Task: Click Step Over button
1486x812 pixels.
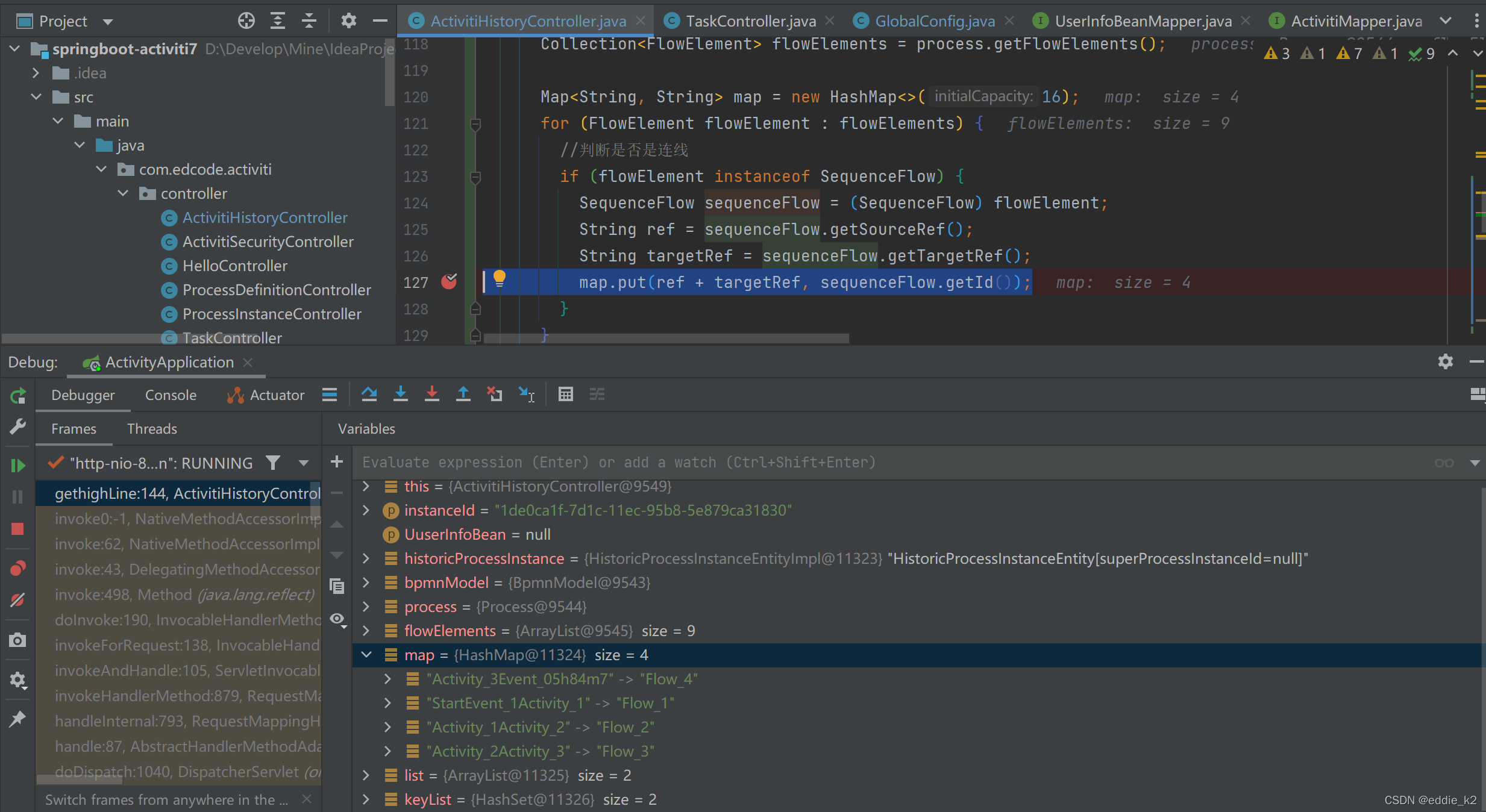Action: 369,395
